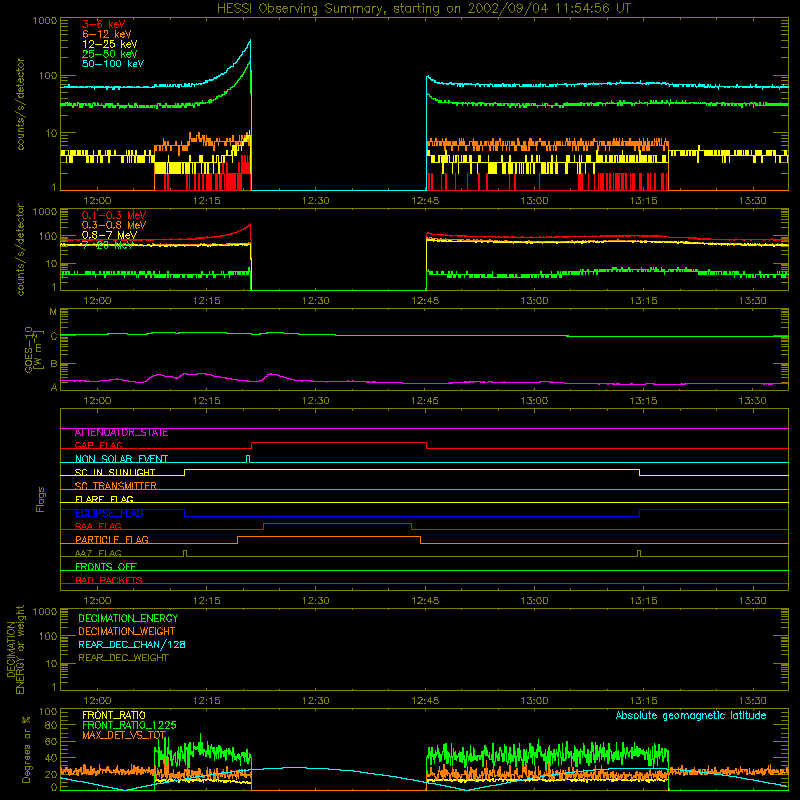The image size is (800, 800).
Task: Select the DECIMATION_WEIGHT legend label
Action: 127,632
